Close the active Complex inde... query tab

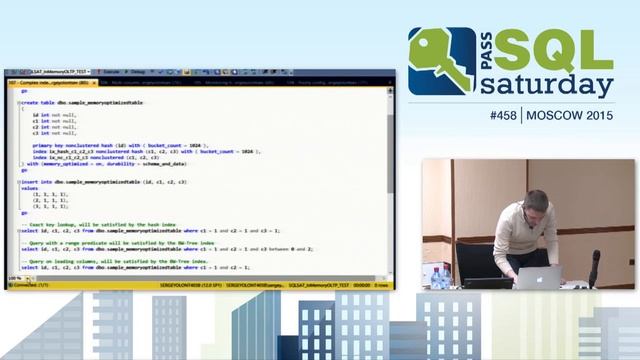click(x=94, y=83)
